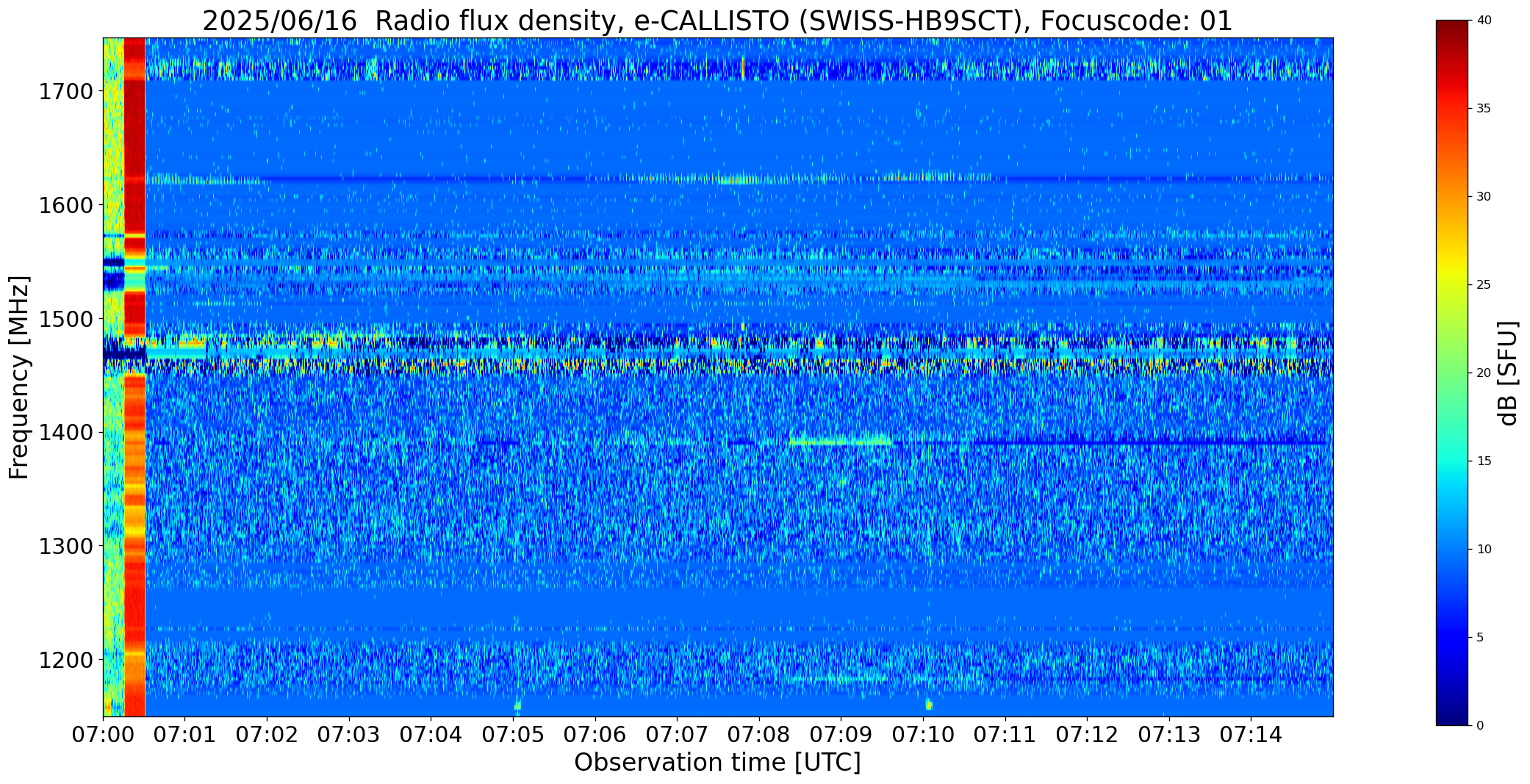Click the 07:04 time tick label
This screenshot has height=784, width=1530.
[x=431, y=735]
